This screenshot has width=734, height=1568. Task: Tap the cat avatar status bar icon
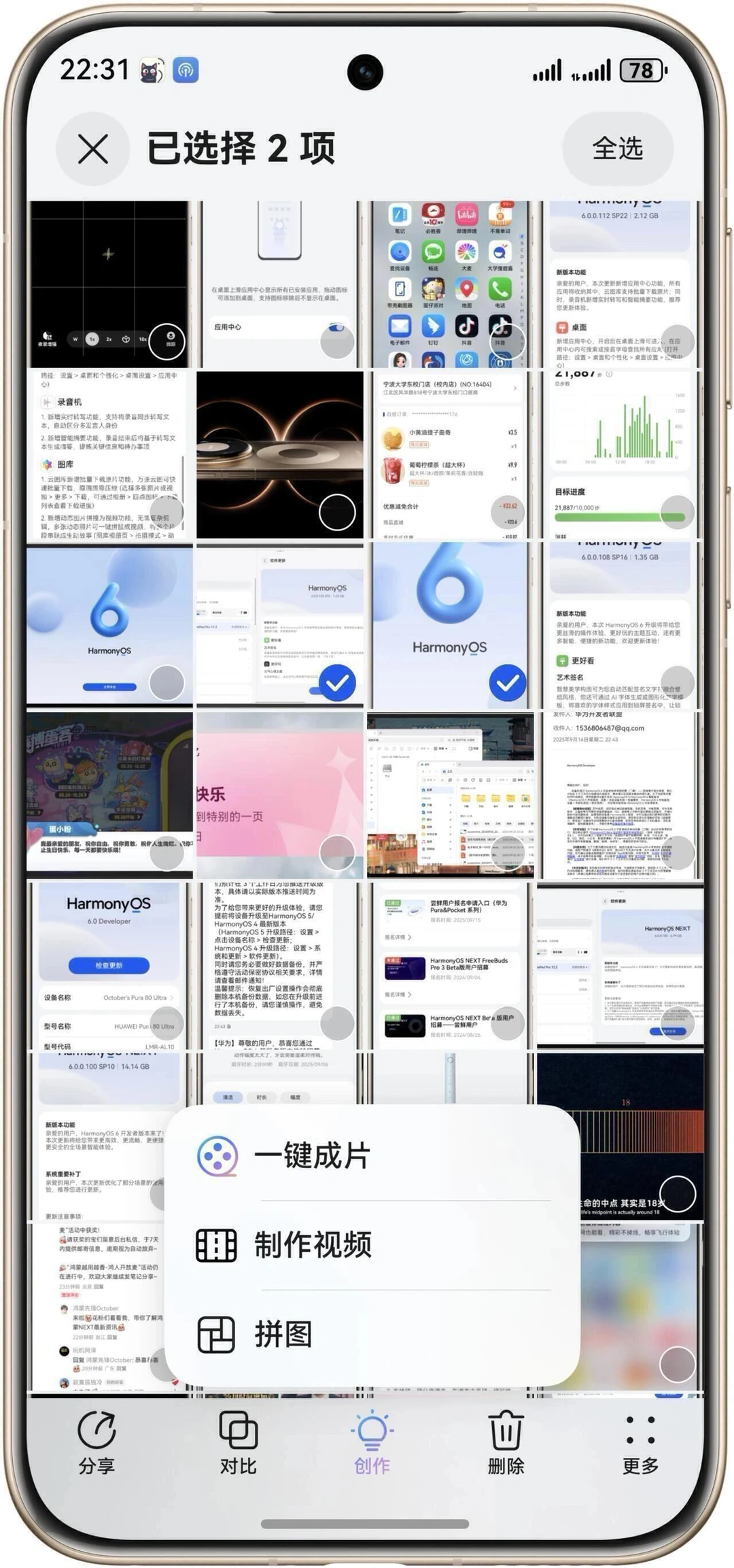pos(152,71)
